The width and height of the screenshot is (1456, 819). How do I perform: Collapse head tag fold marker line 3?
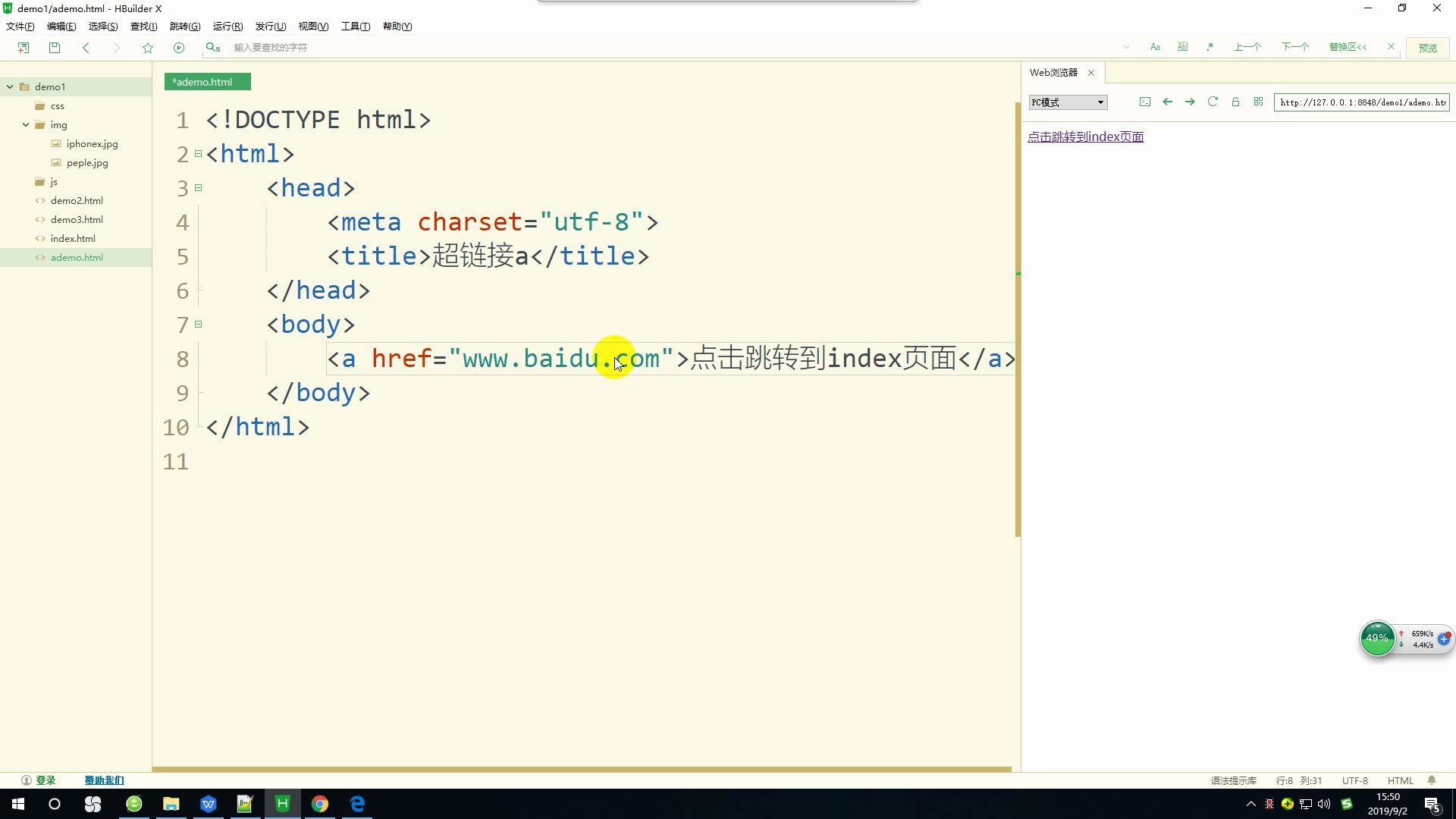tap(198, 187)
